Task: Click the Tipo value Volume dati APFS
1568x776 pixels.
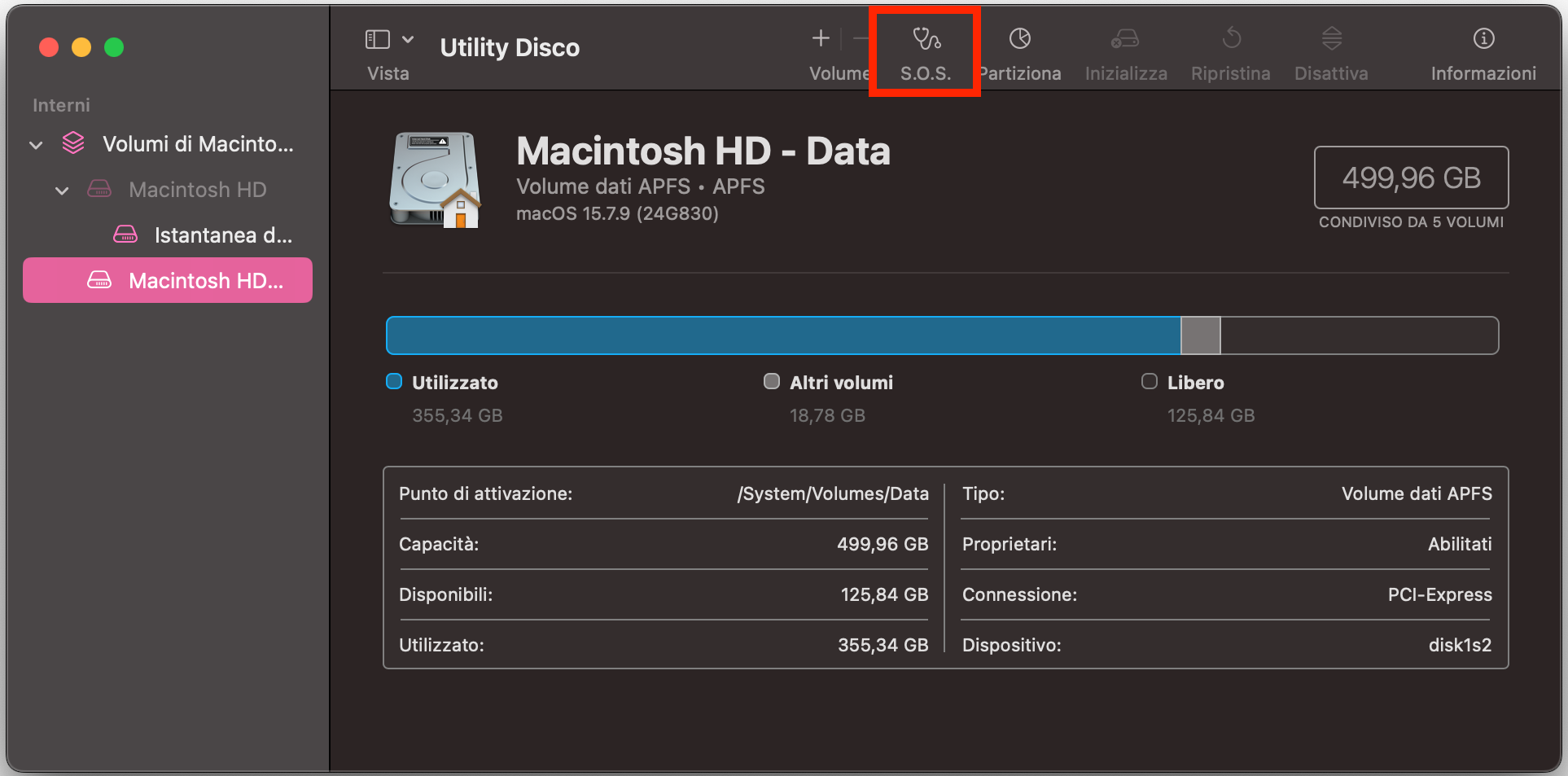Action: point(1417,493)
